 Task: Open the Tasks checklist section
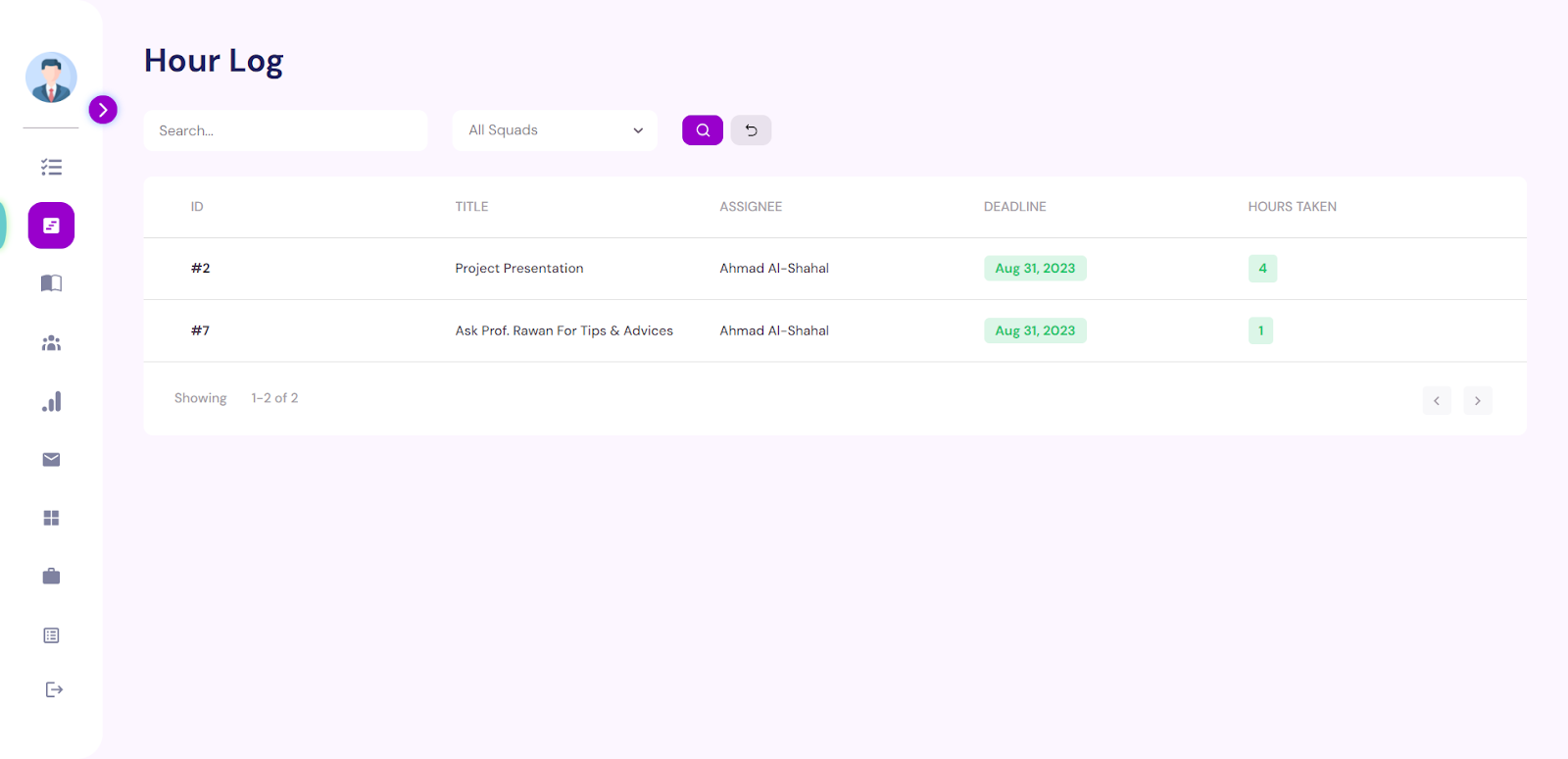(51, 167)
